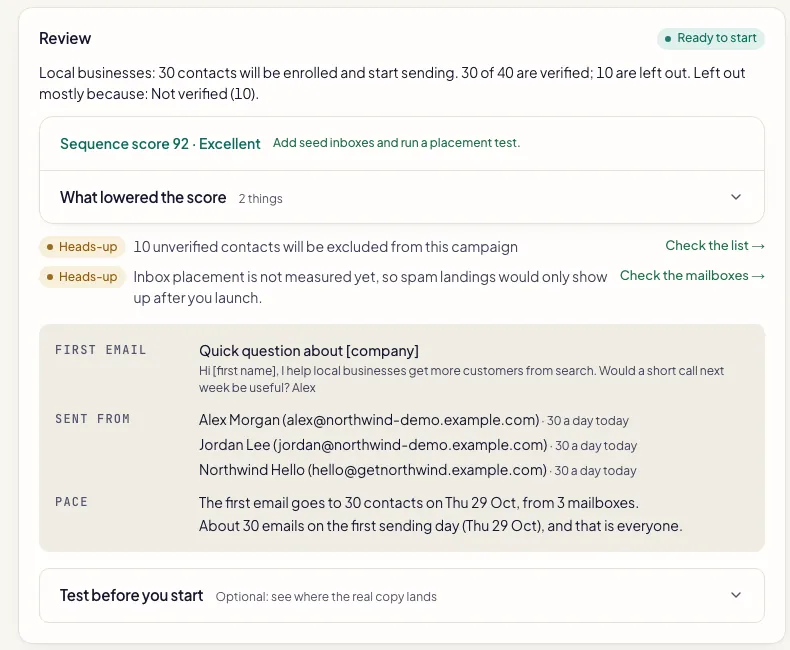Viewport: 790px width, 650px height.
Task: Click the 30 a day today note beside Alex Morgan
Action: tap(588, 421)
